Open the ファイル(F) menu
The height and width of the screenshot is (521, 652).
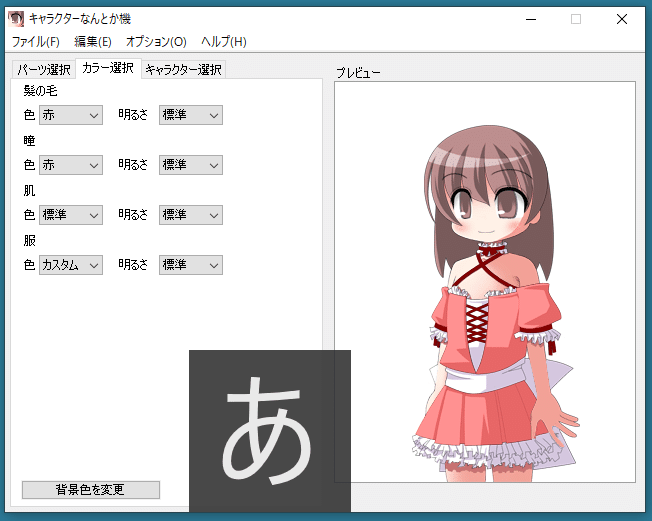35,42
